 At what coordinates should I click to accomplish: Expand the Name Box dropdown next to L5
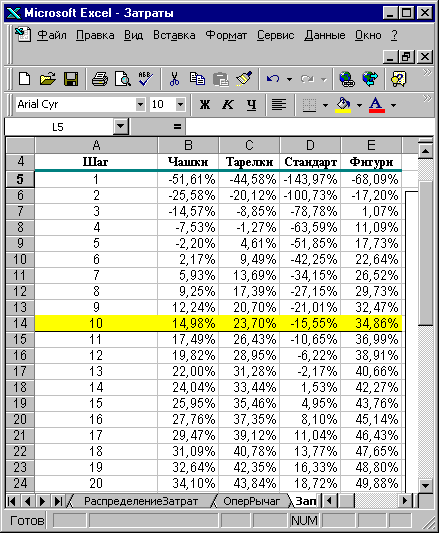[x=120, y=126]
